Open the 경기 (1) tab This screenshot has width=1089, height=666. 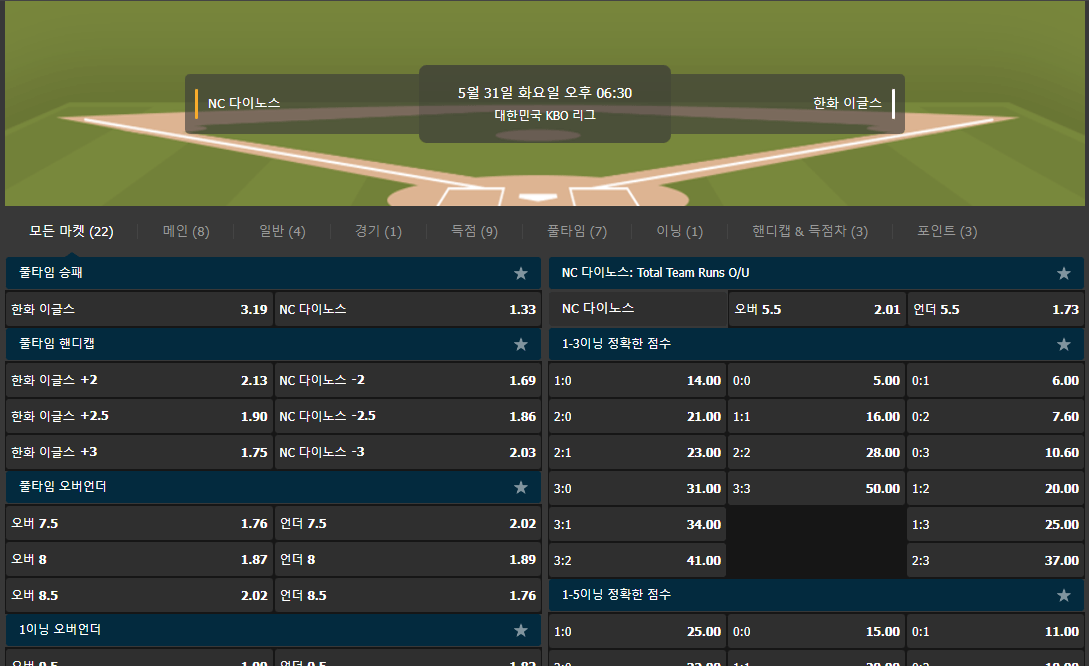(x=379, y=231)
